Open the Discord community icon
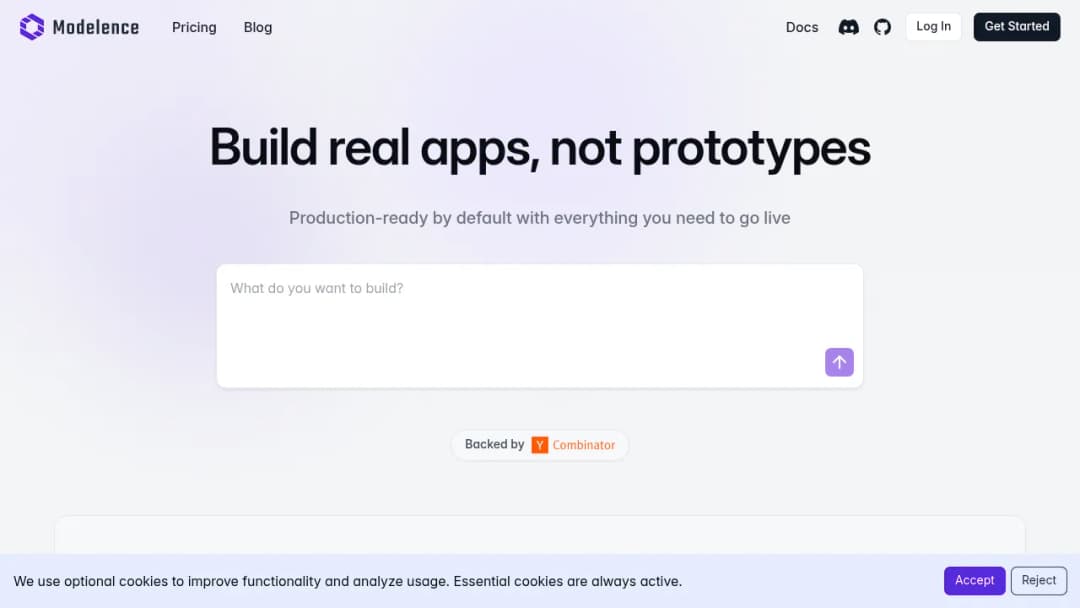1080x608 pixels. point(849,27)
